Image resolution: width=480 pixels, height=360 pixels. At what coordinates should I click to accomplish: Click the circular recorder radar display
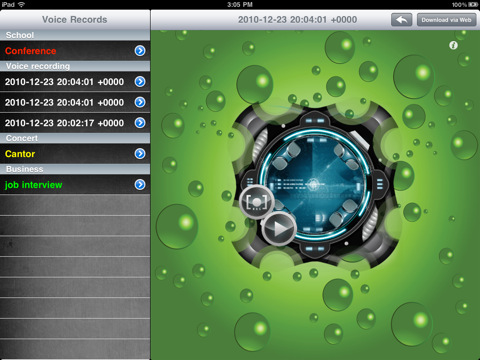(x=315, y=185)
